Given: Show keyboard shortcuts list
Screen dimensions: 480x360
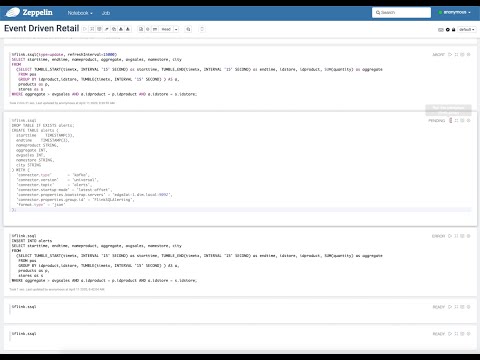Looking at the screenshot, I should coord(441,30).
